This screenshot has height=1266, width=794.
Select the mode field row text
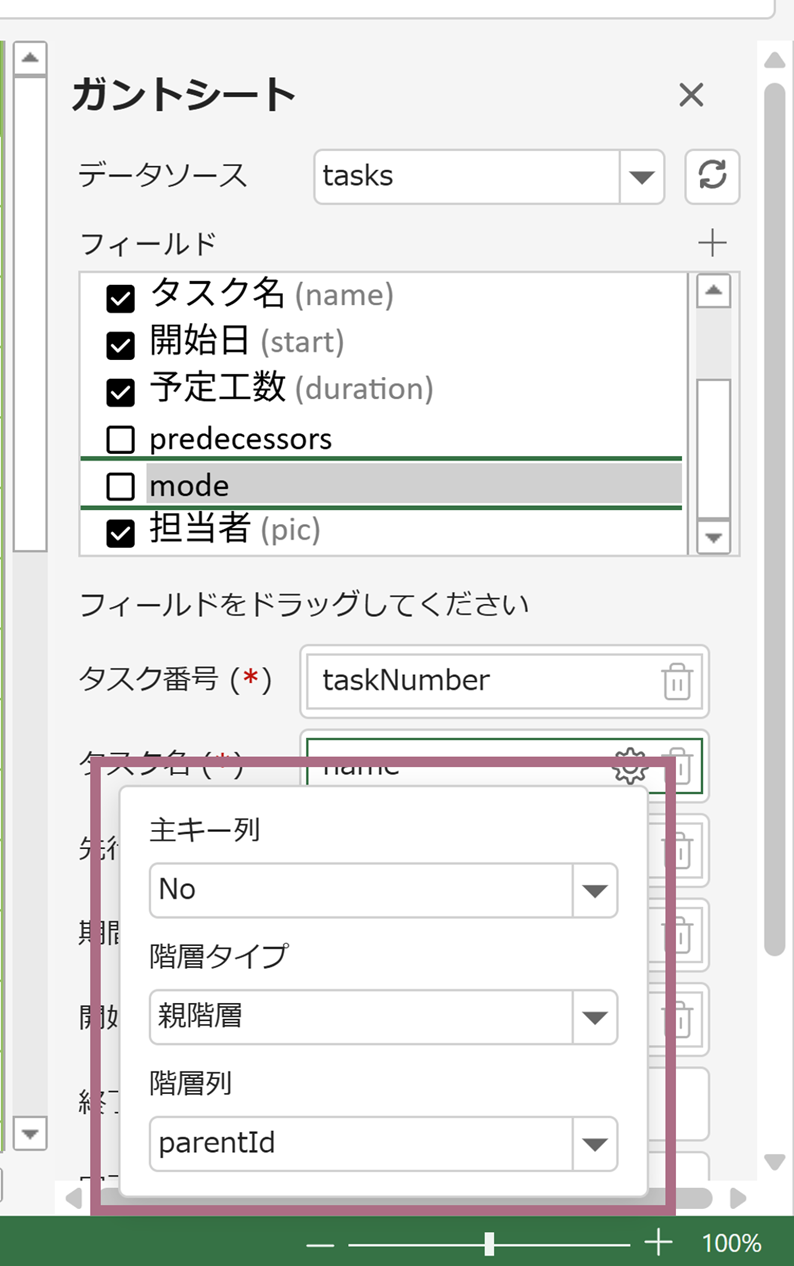pyautogui.click(x=189, y=486)
